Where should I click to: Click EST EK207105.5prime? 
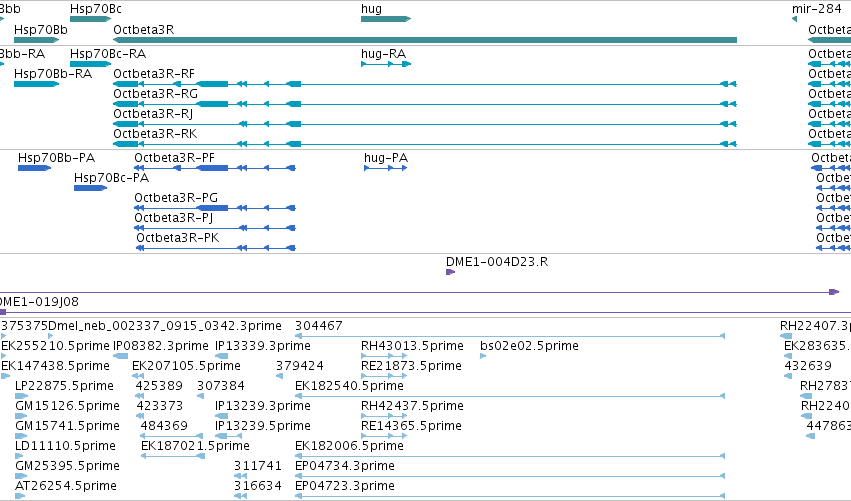tap(186, 366)
